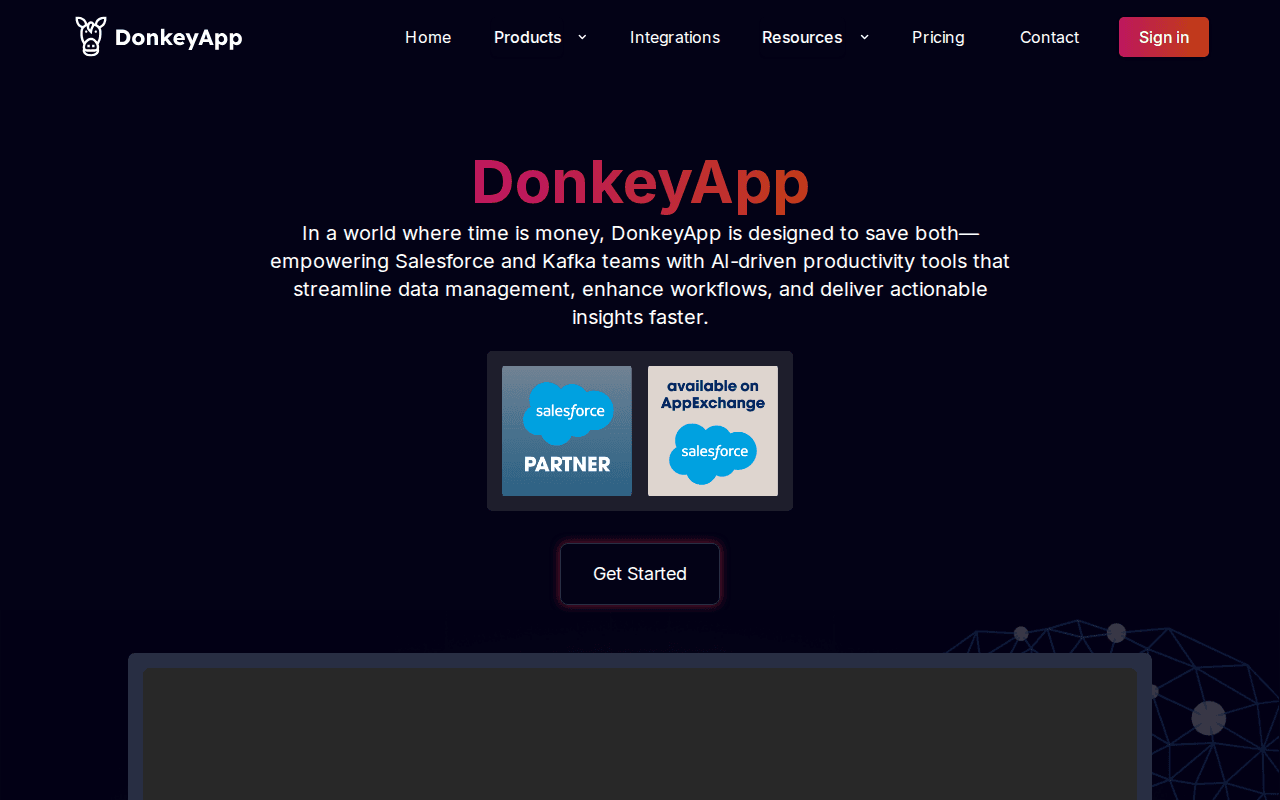Click the large DonkeyApp hero heading

pos(640,183)
